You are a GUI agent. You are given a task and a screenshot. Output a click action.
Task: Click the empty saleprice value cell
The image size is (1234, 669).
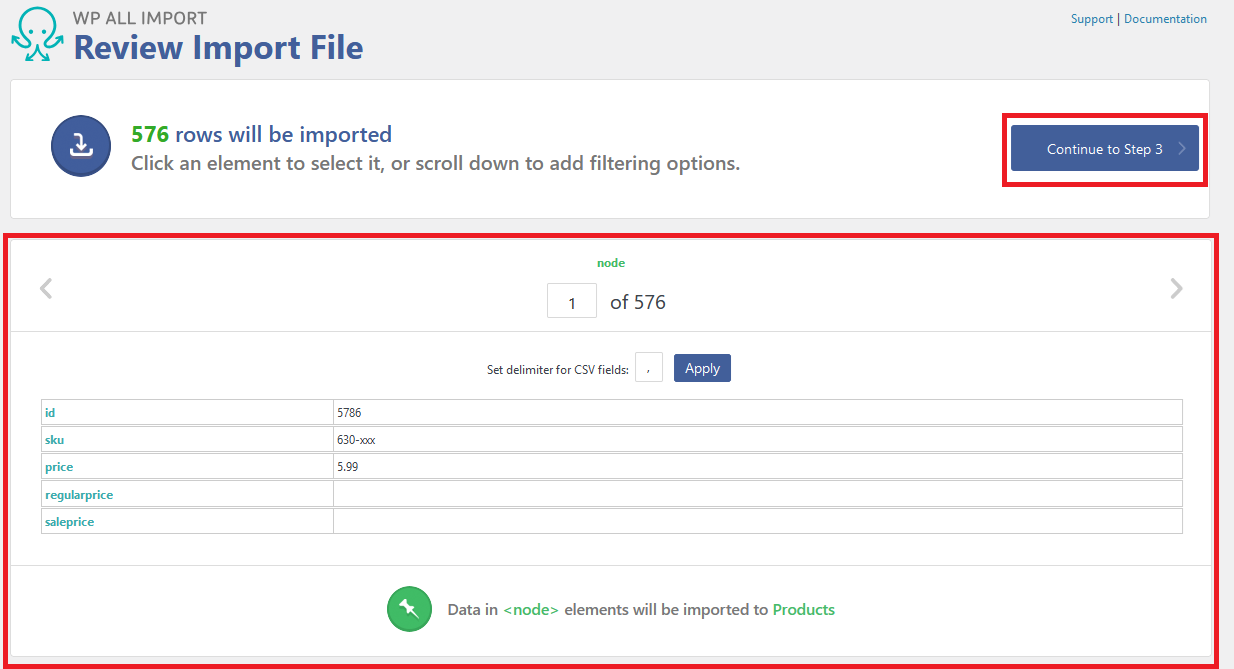point(758,521)
